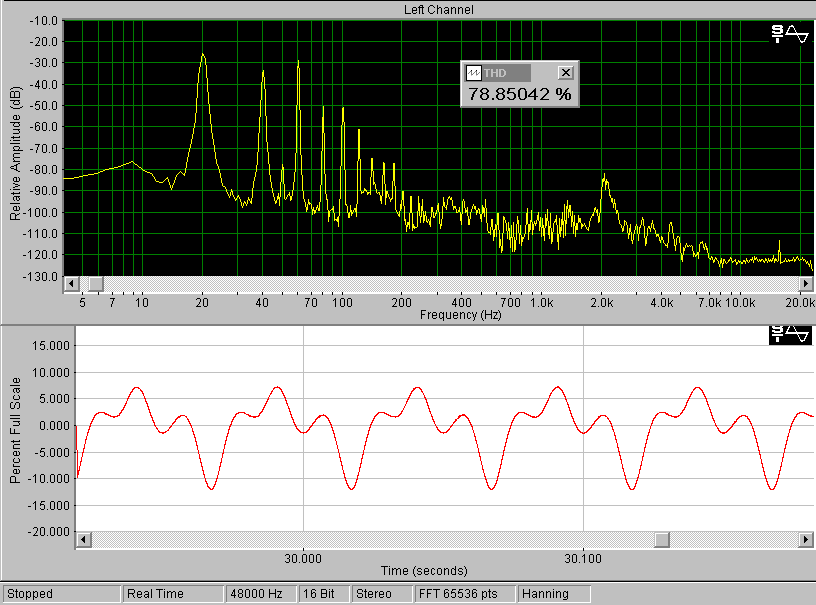
Task: Click the 1.0k frequency axis label
Action: pyautogui.click(x=541, y=303)
